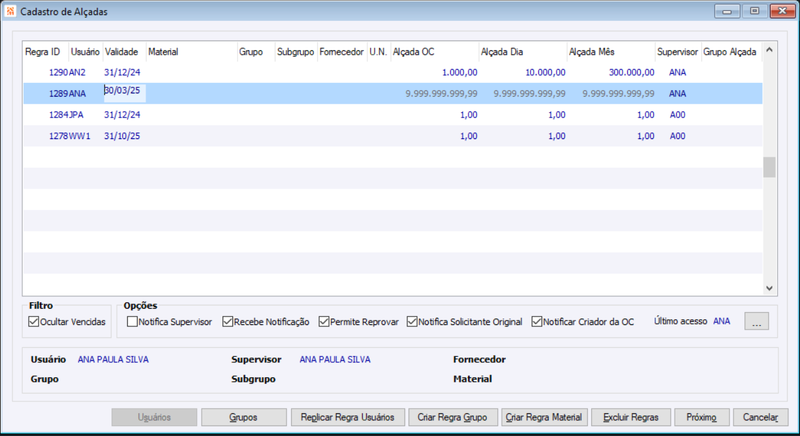This screenshot has height=436, width=800.
Task: Open the Grupos button
Action: tap(243, 417)
